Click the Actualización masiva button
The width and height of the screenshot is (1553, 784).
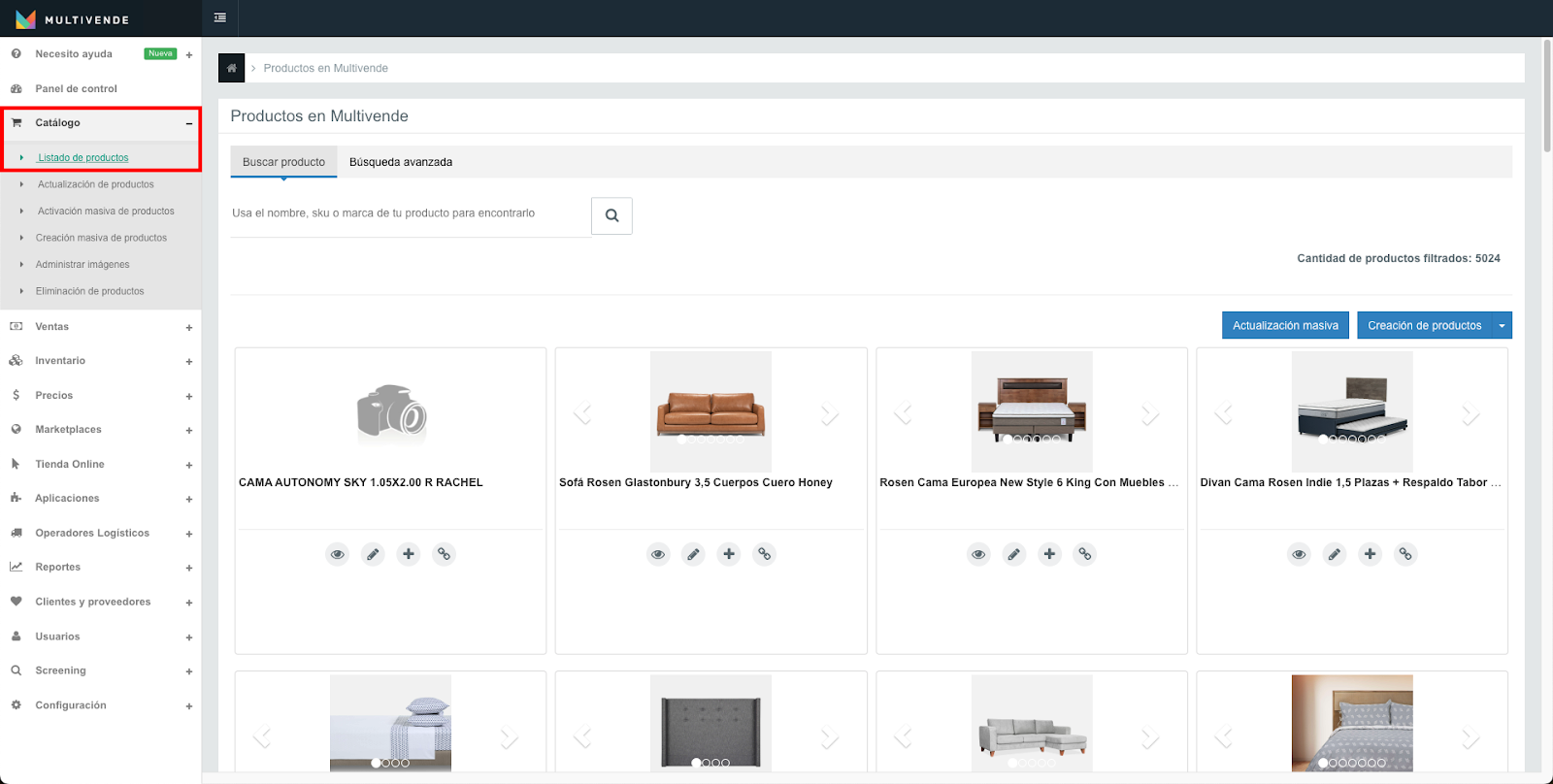point(1285,325)
